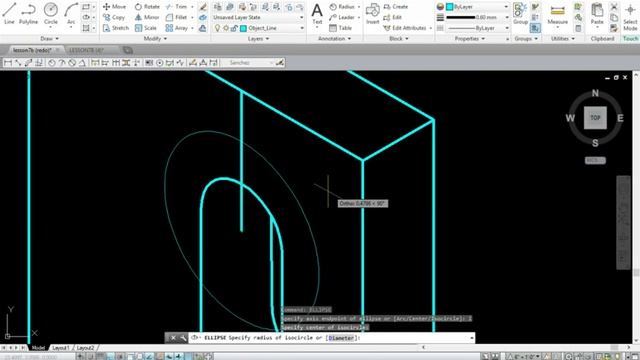
Task: Select the Circle tool
Action: pos(51,13)
